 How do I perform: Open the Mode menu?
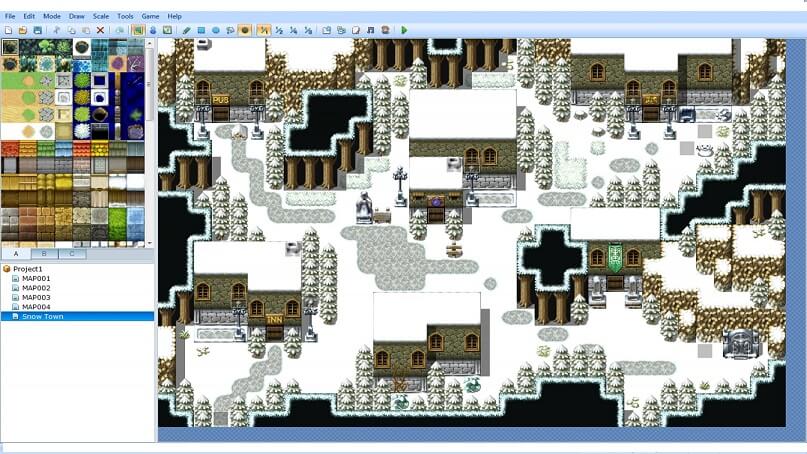(52, 16)
